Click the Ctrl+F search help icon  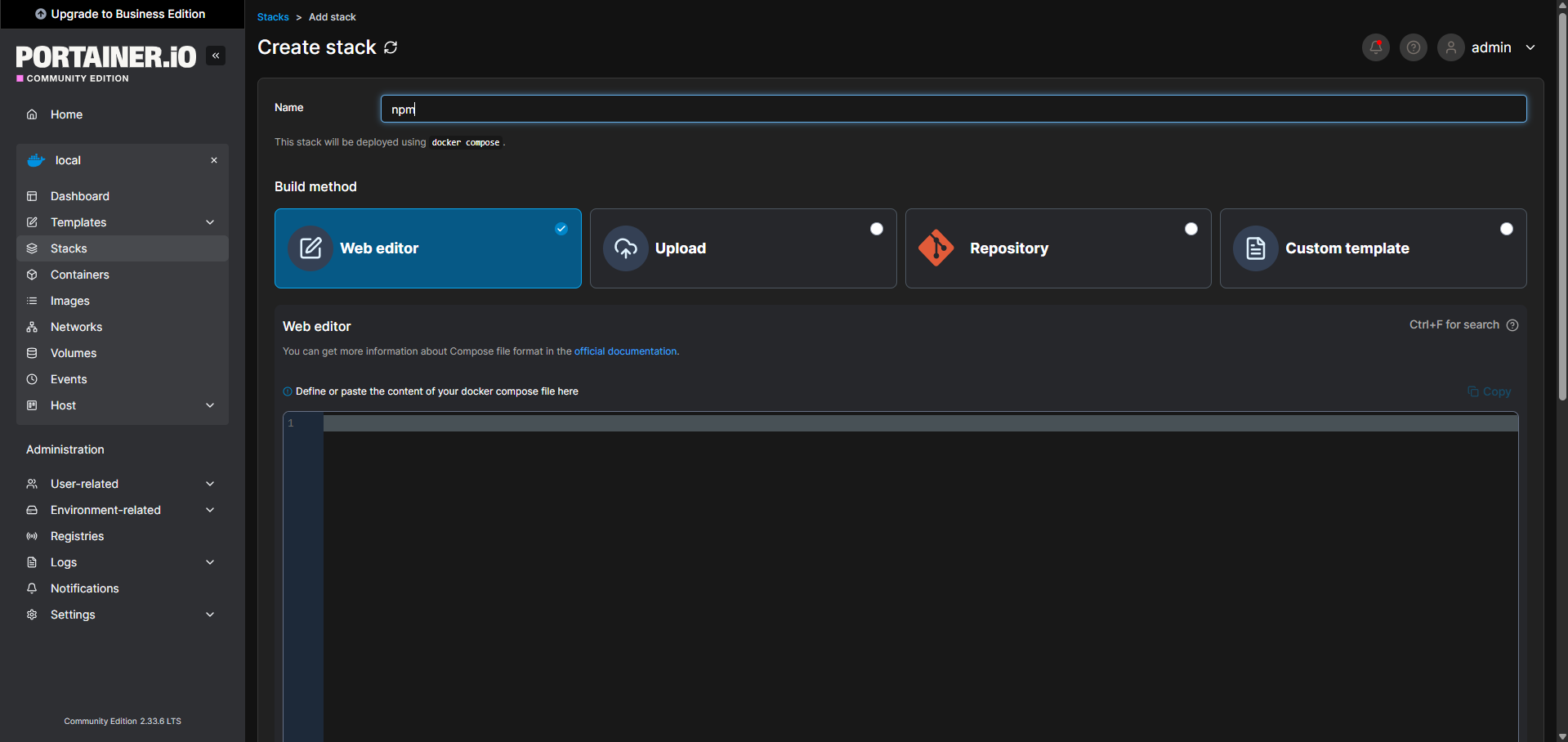(x=1512, y=325)
